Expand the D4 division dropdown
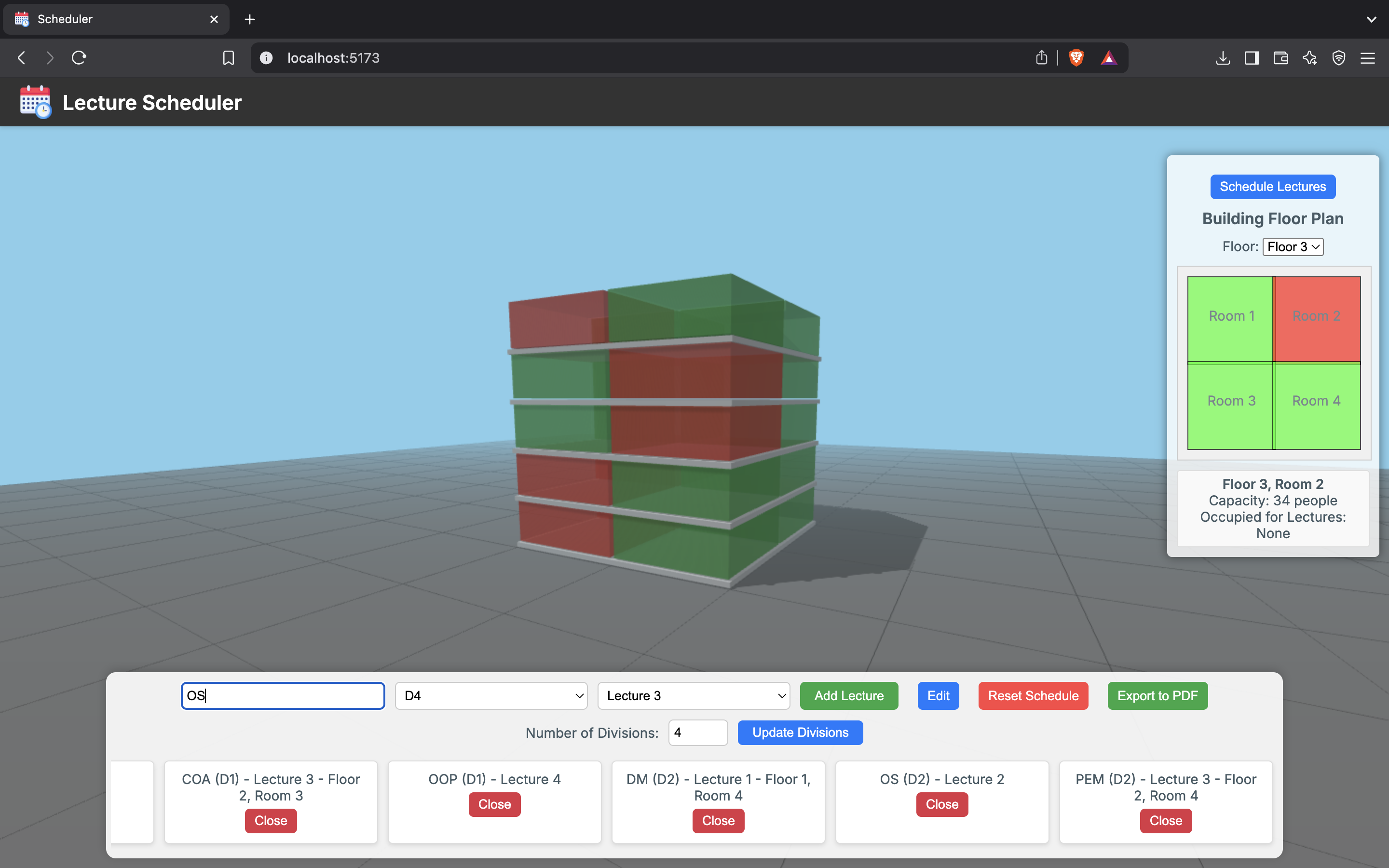Image resolution: width=1389 pixels, height=868 pixels. 491,696
